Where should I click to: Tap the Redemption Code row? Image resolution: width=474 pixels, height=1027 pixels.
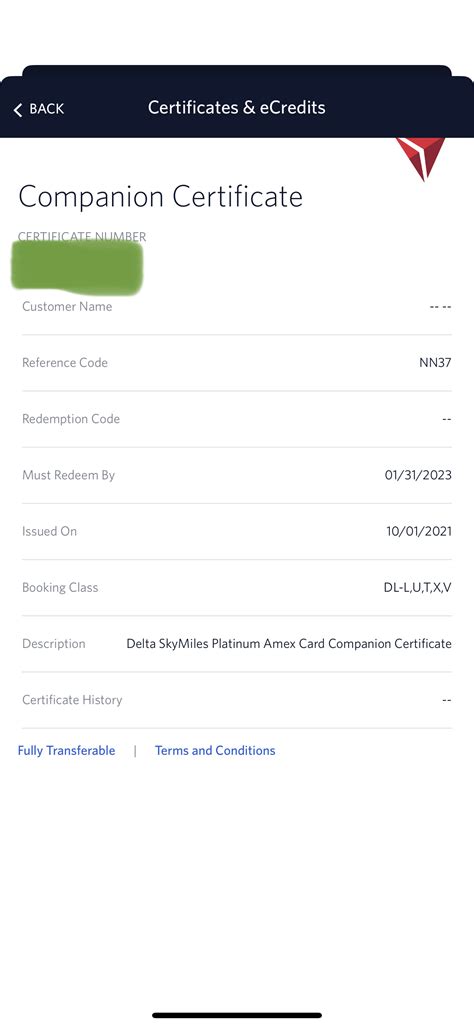click(237, 419)
